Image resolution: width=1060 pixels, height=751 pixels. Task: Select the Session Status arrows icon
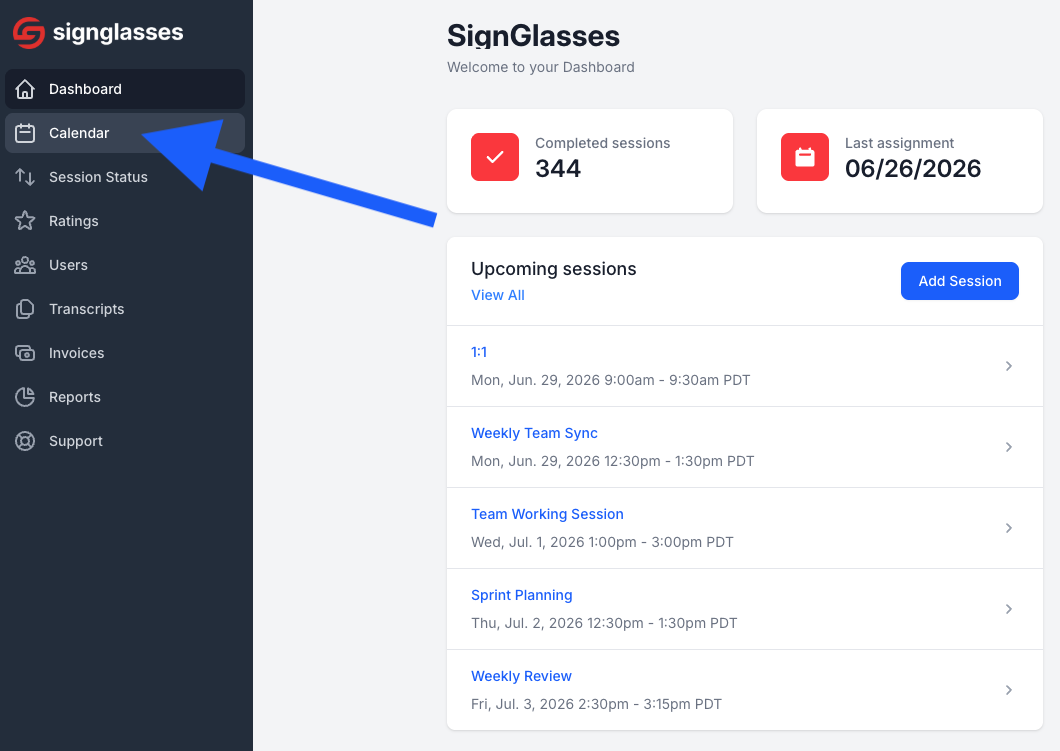(x=25, y=177)
